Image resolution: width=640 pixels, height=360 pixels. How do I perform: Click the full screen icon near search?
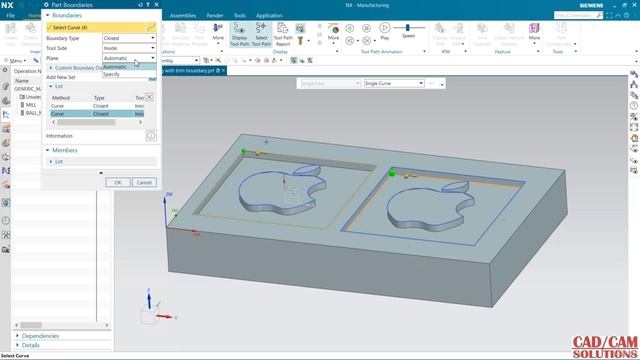tap(609, 15)
